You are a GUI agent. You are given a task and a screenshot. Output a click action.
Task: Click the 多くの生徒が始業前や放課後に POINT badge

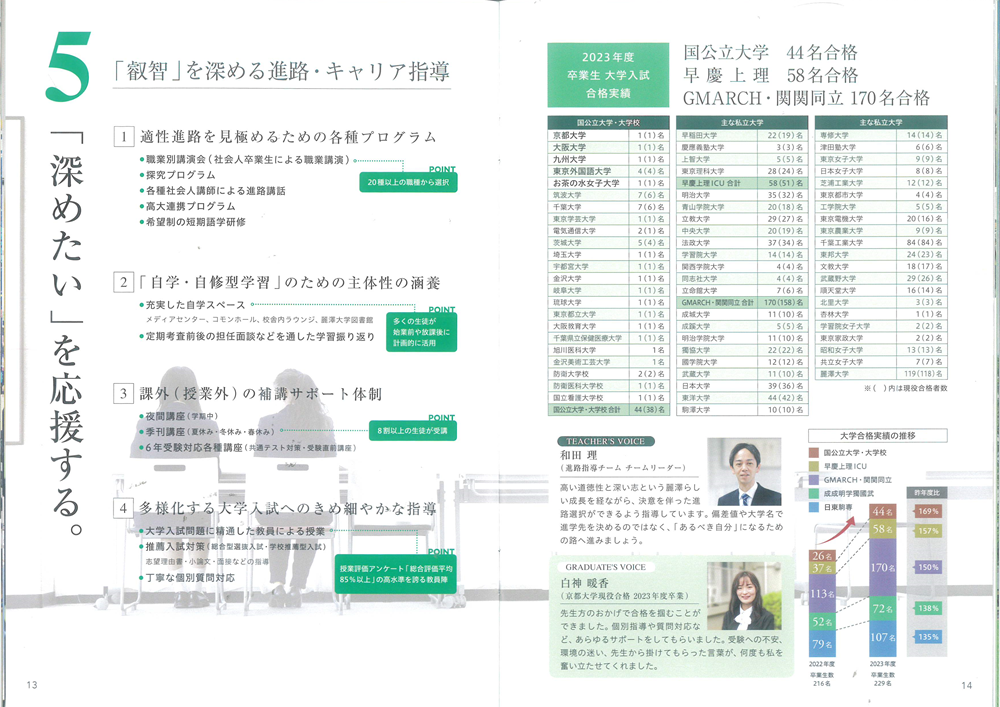point(421,332)
